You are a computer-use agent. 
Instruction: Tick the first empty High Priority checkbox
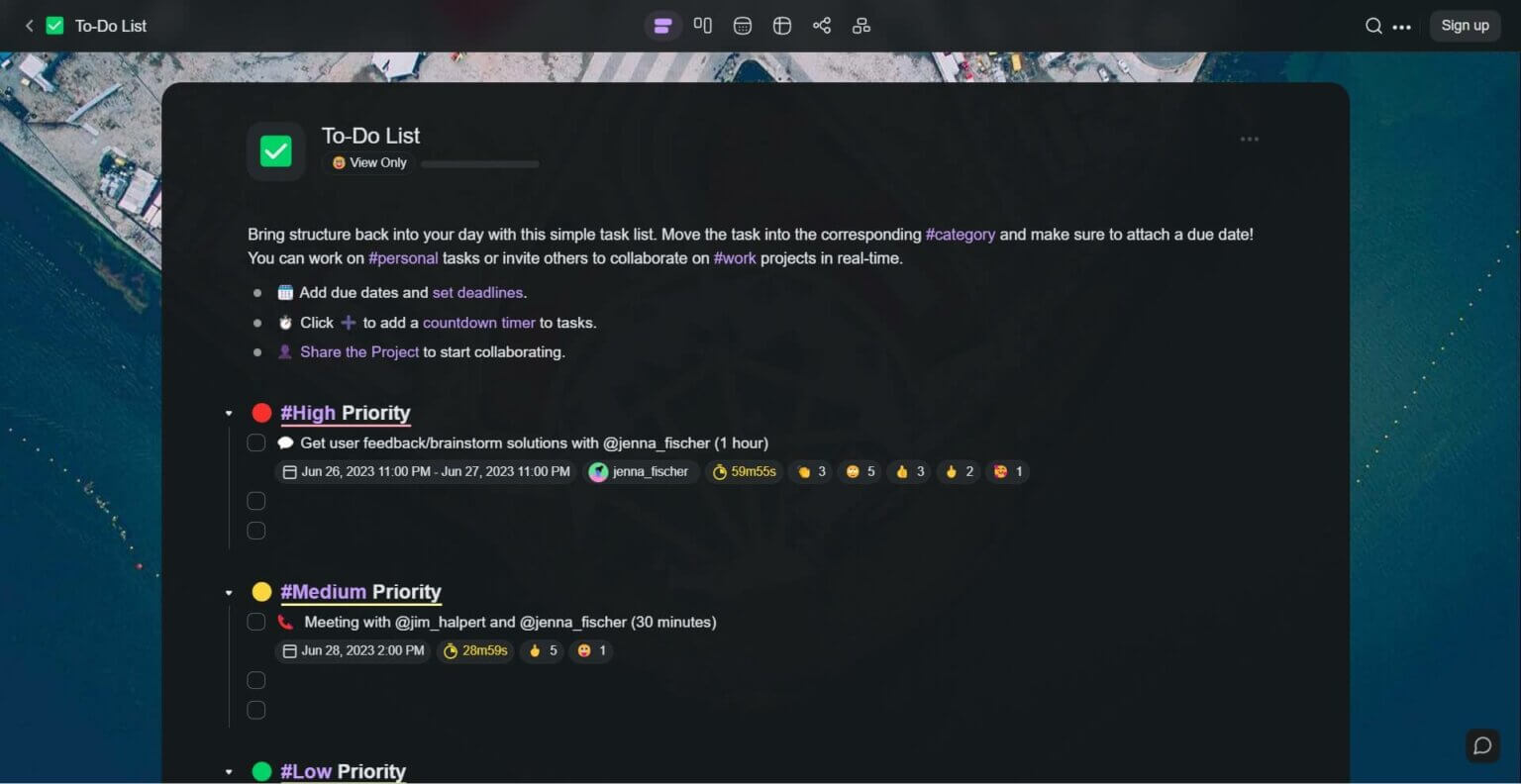(x=256, y=501)
